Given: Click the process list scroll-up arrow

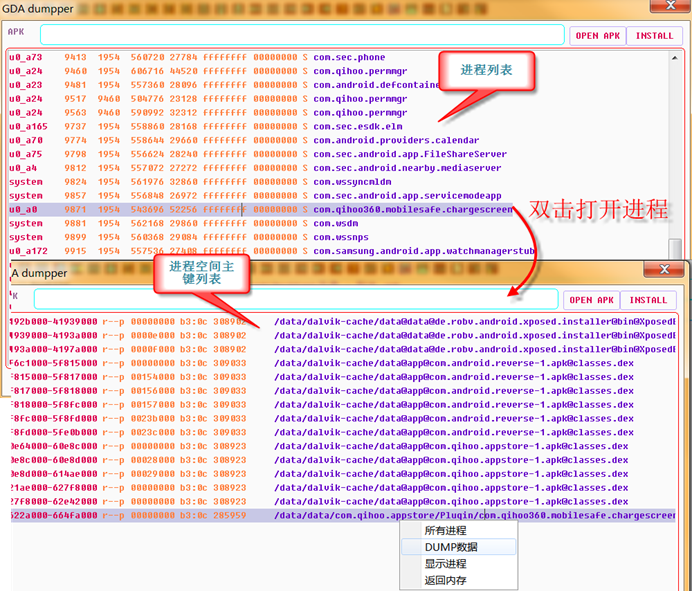Looking at the screenshot, I should click(675, 58).
